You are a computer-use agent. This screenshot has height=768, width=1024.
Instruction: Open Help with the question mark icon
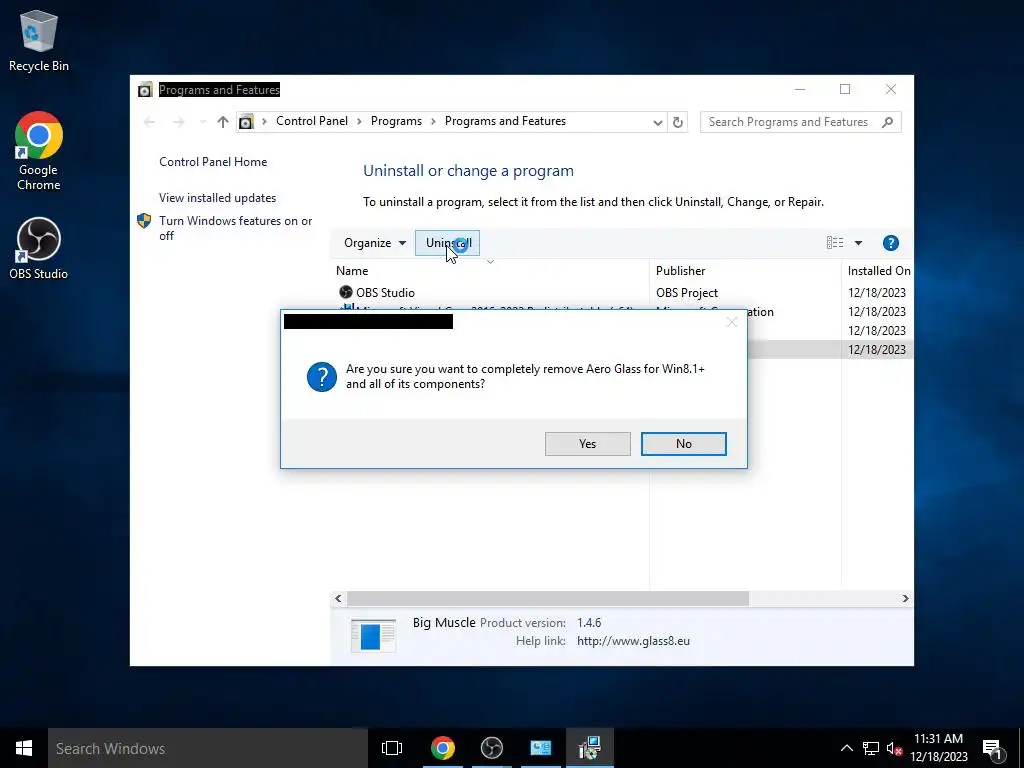point(891,243)
